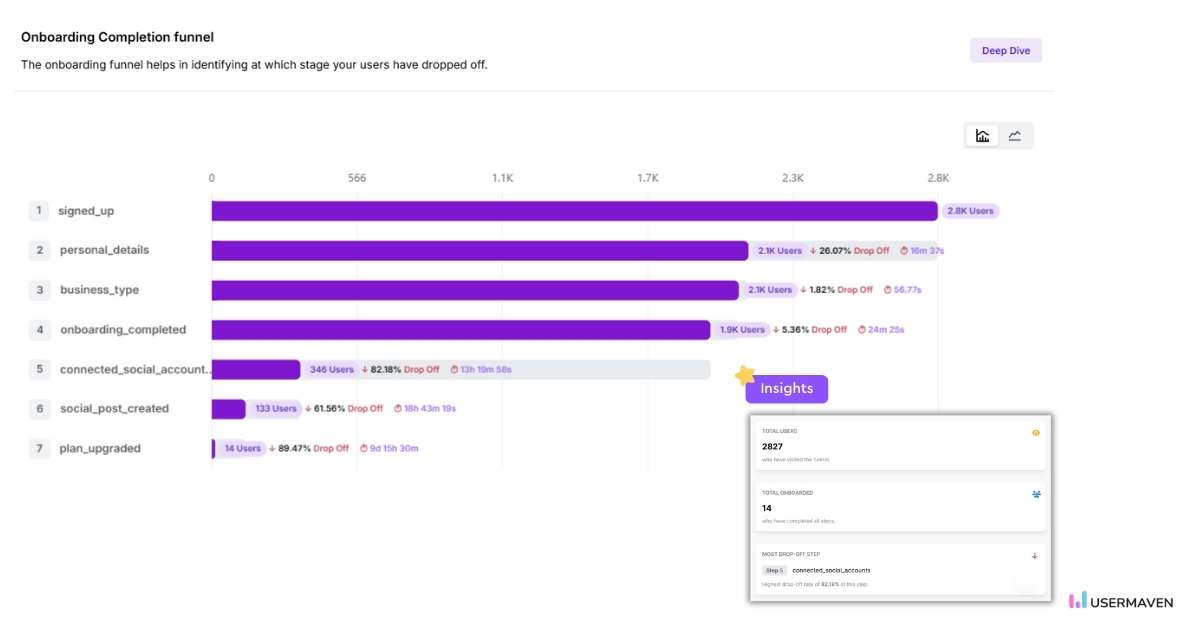Click the timer icon on personal_details row

click(x=904, y=251)
